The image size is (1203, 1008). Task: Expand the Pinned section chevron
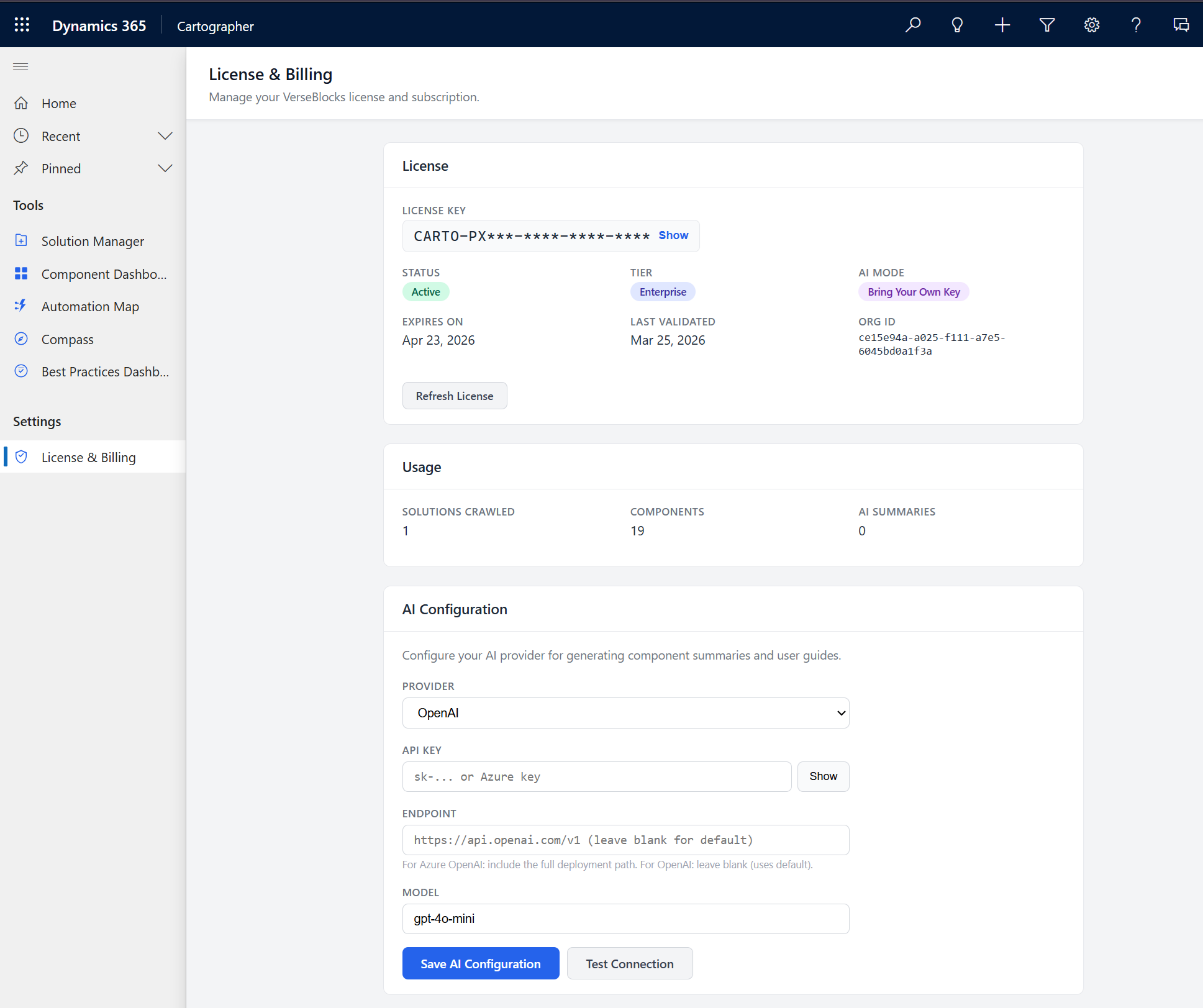tap(165, 168)
